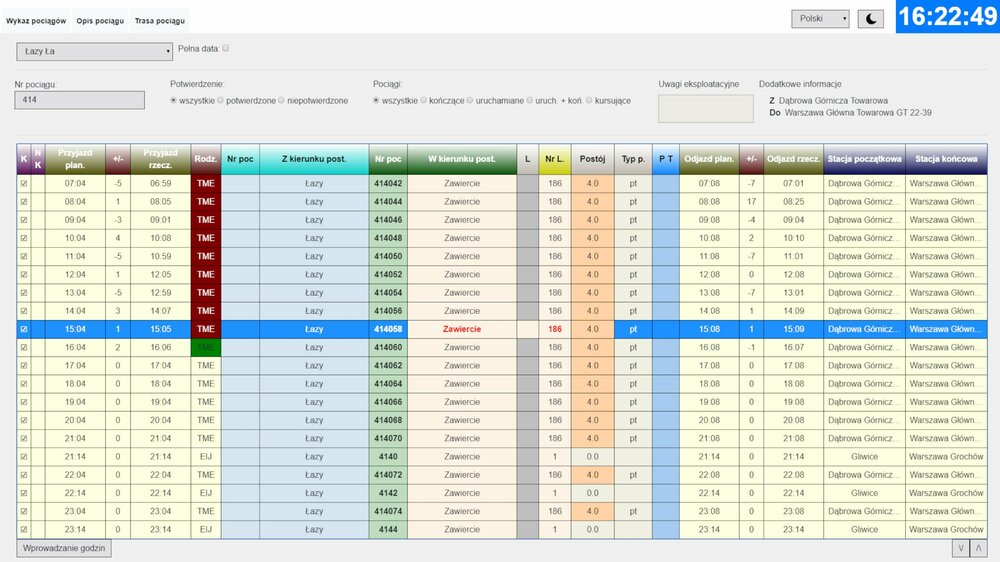1000x562 pixels.
Task: Click the Wprowadzanie godzin button
Action: 64,548
